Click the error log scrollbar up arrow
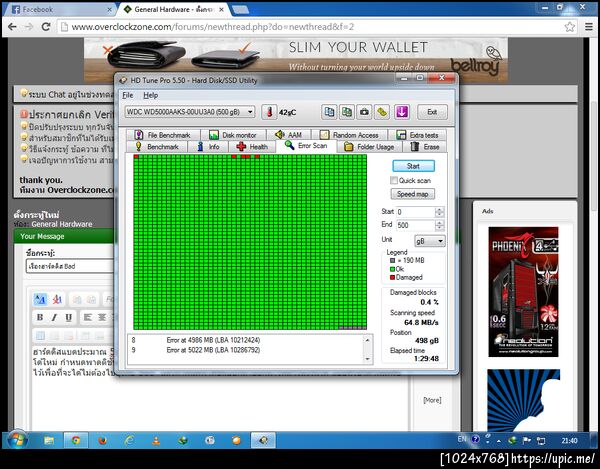Screen dimensions: 600x469 click(368, 340)
